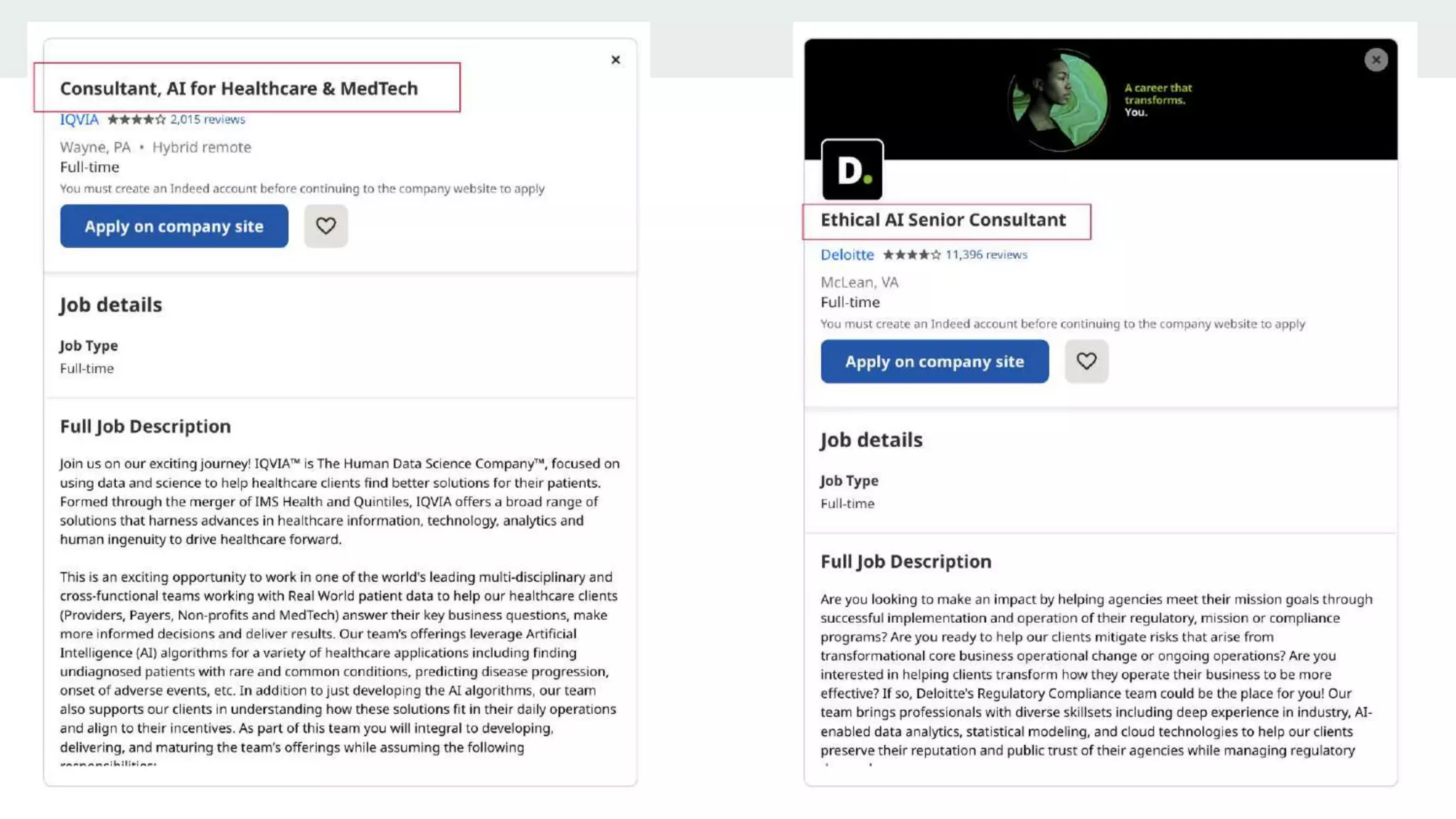Click Deloitte's Job details heading
This screenshot has width=1456, height=819.
(x=871, y=439)
